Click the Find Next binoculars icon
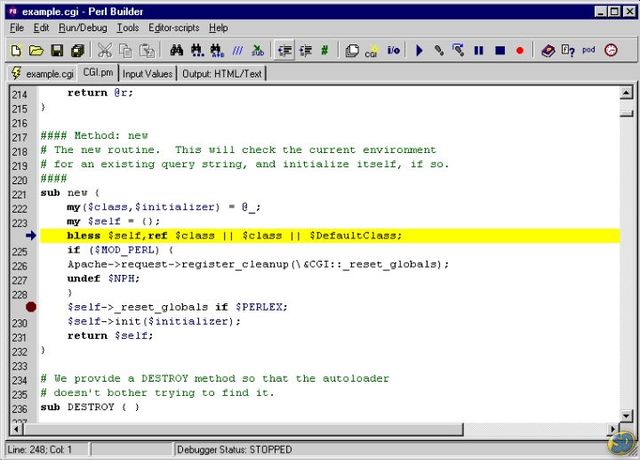Screen dimensions: 640x460 (x=197, y=51)
